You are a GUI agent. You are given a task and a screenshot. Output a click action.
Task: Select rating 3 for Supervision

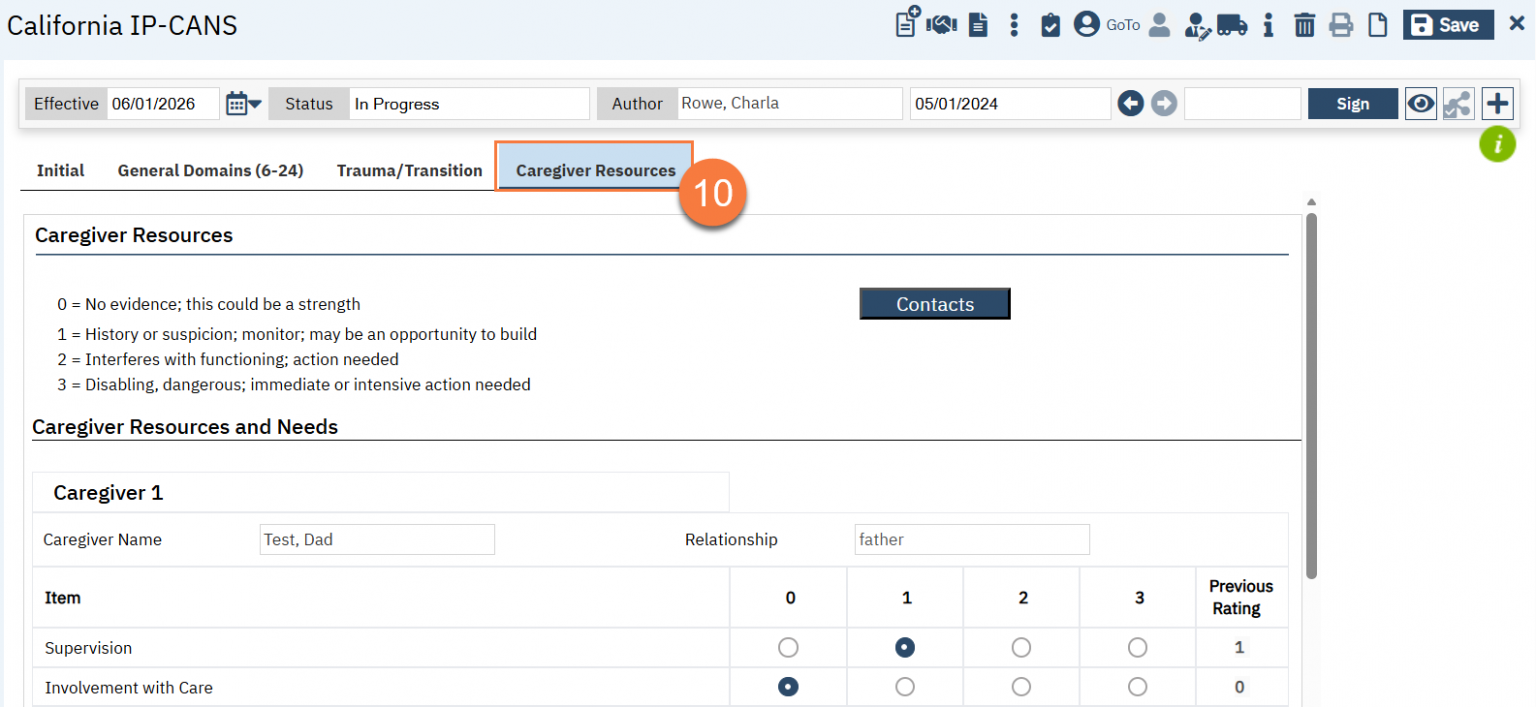[x=1137, y=648]
